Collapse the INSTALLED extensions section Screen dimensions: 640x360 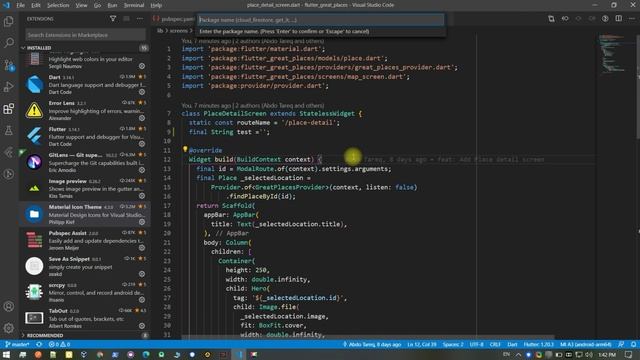click(85, 48)
